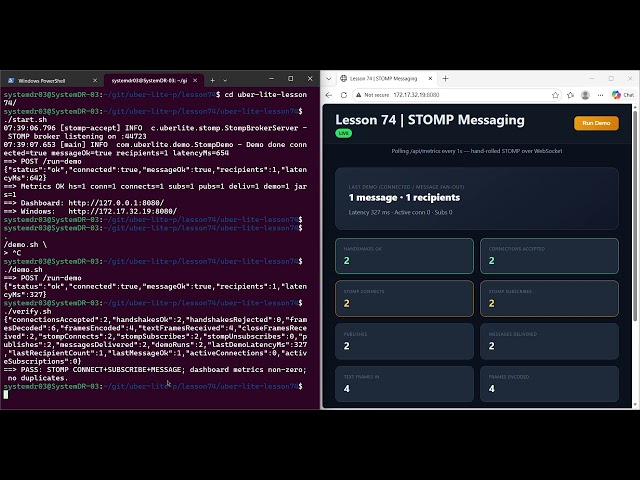Click the Messages Delivered metric card

click(x=549, y=341)
